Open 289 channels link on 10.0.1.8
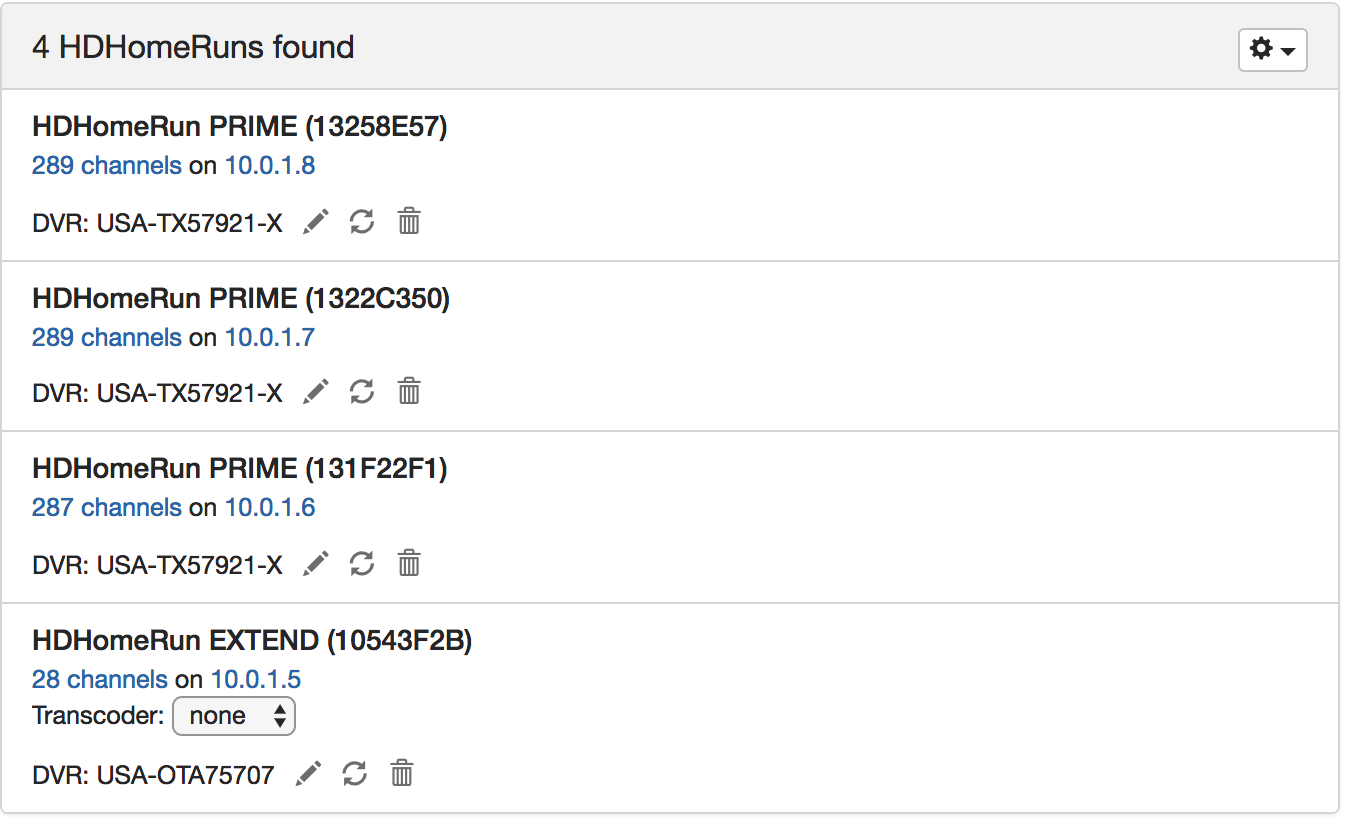The width and height of the screenshot is (1360, 820). pos(107,166)
